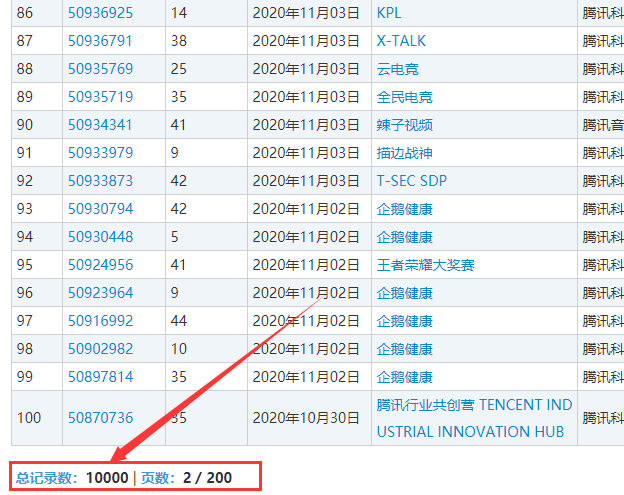The image size is (624, 495).
Task: Open 腾讯行业共创营 TENCENT INDUSTRIAL INNOVATION HUB link
Action: click(474, 418)
